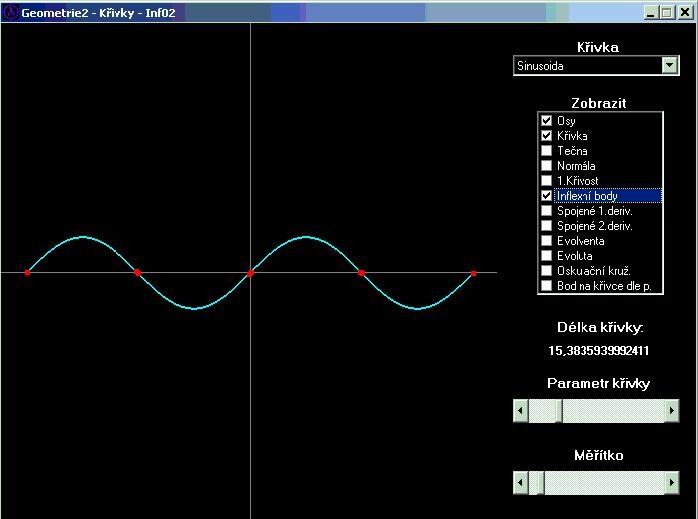Check Spojené 1.deriv. checkbox
The width and height of the screenshot is (698, 519).
pos(546,211)
